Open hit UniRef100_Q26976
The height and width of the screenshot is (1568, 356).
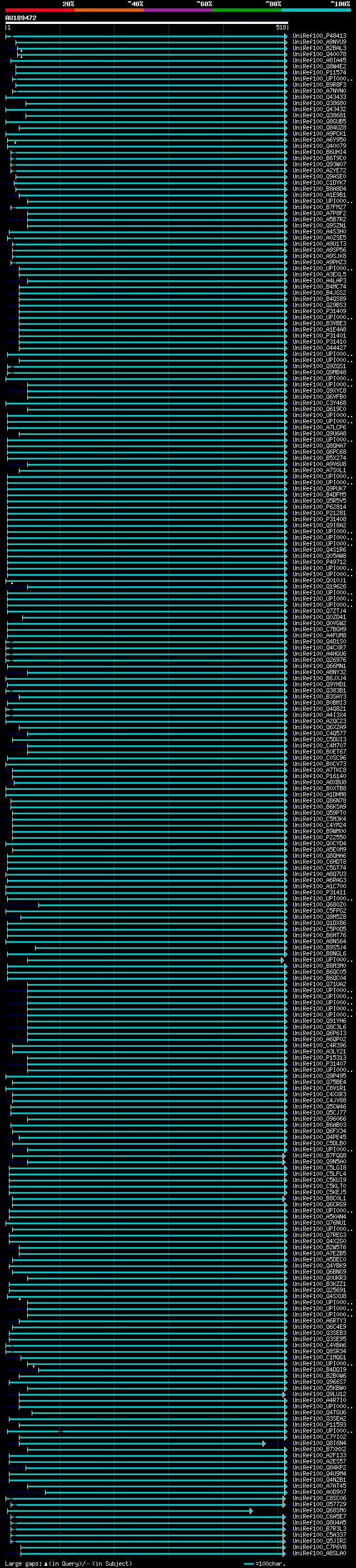319,660
